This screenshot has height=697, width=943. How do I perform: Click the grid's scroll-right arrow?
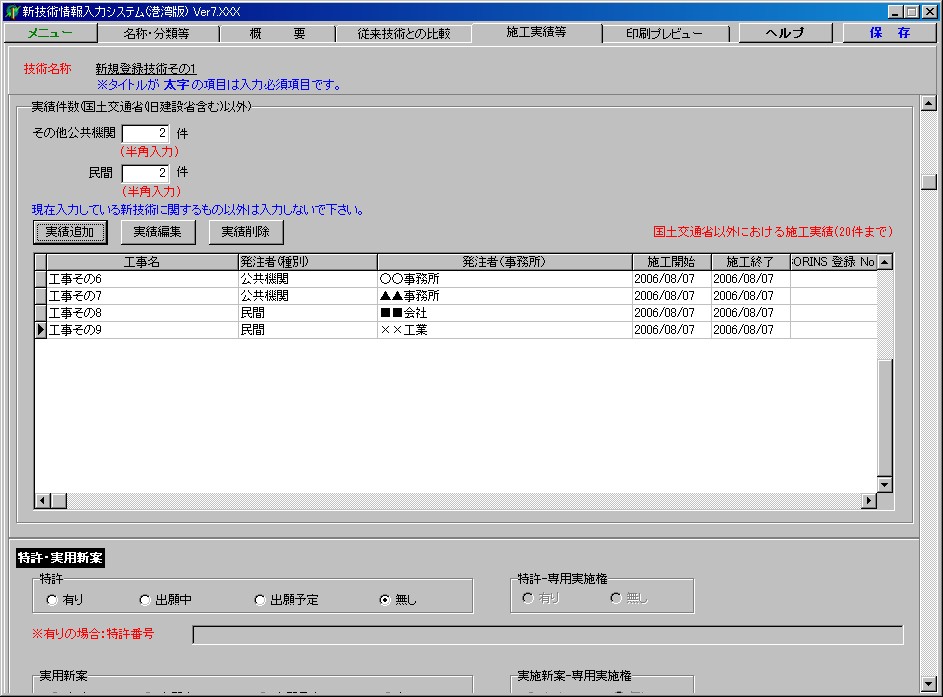[x=869, y=500]
